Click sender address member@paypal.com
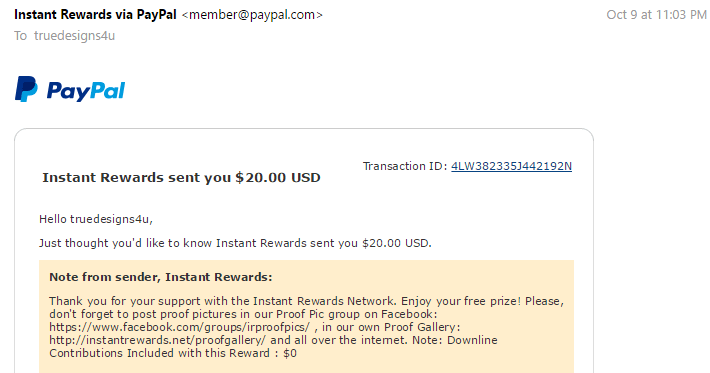 coord(252,15)
